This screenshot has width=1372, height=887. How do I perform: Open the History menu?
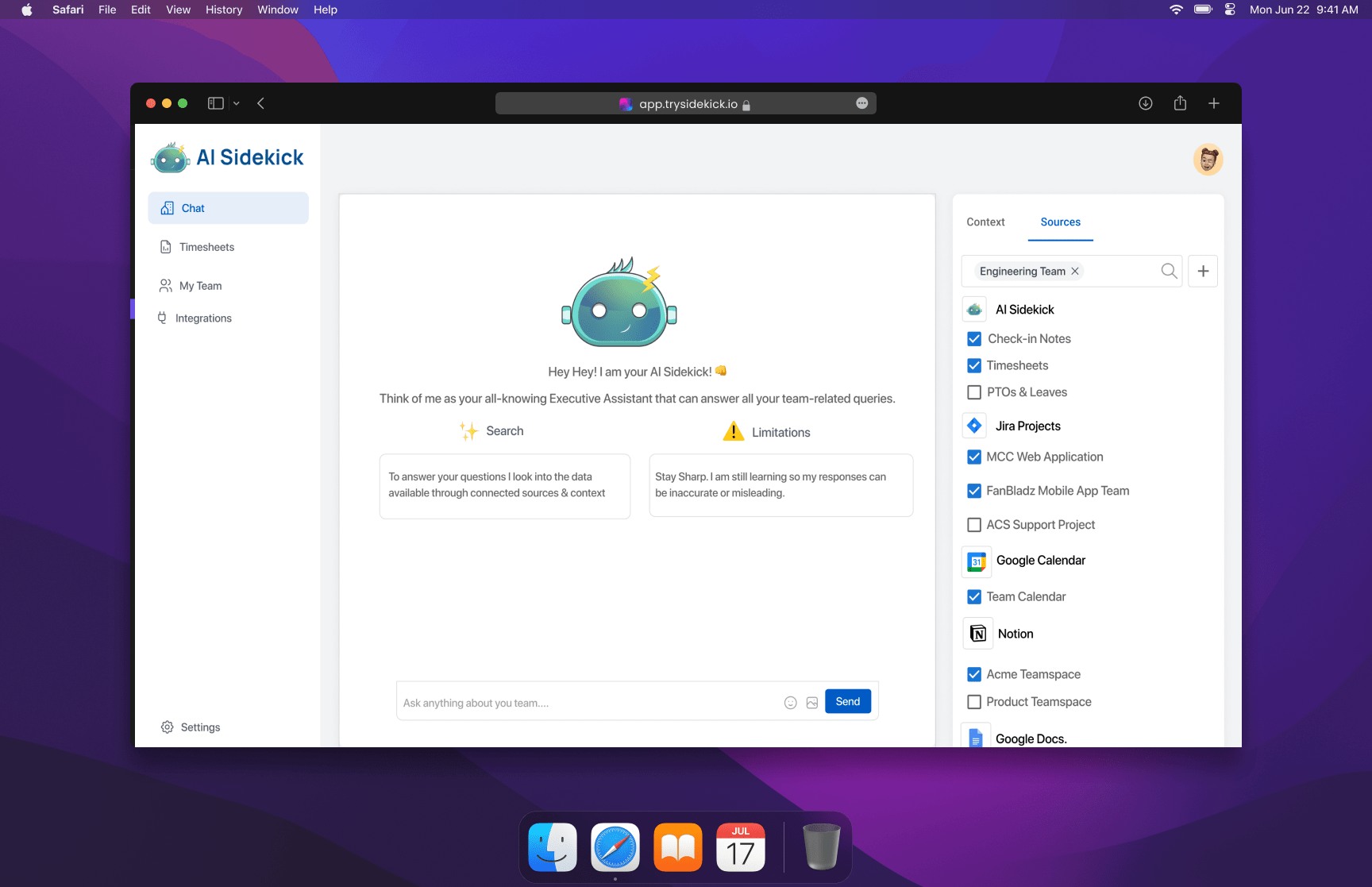224,10
